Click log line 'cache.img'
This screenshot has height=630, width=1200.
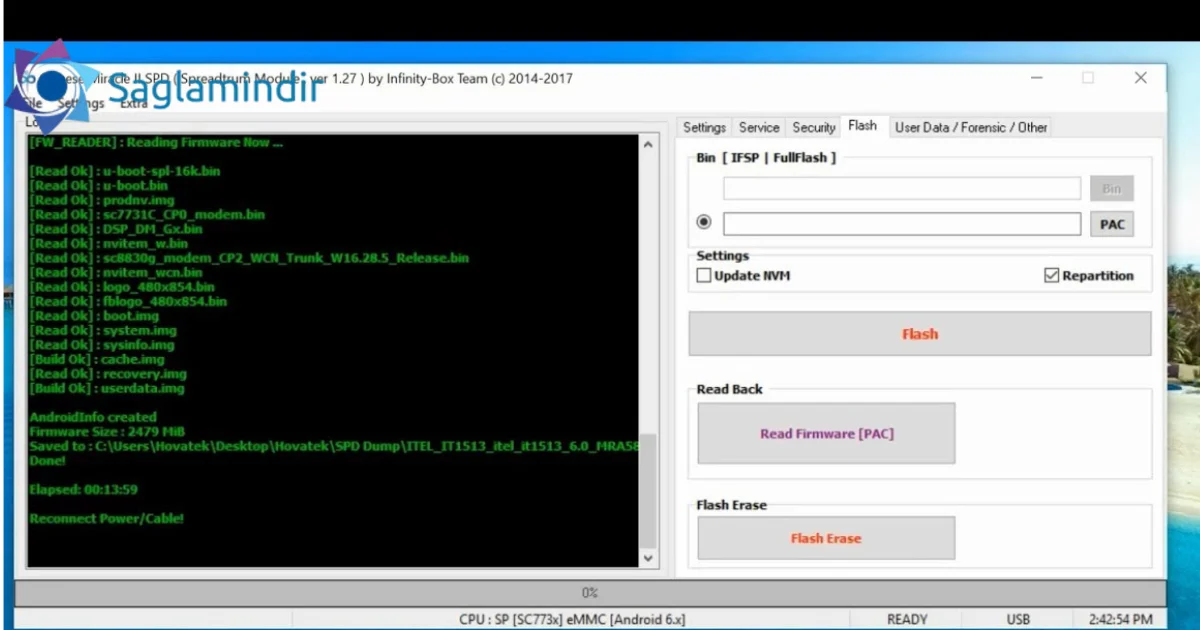click(x=97, y=359)
